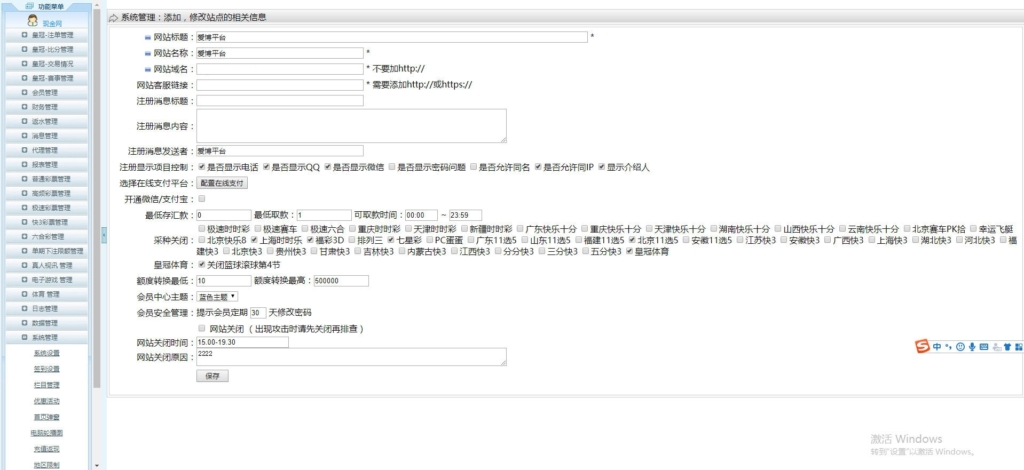Viewport: 1024px width, 470px height.
Task: Open 栏目管理 submenu item in sidebar
Action: (47, 384)
